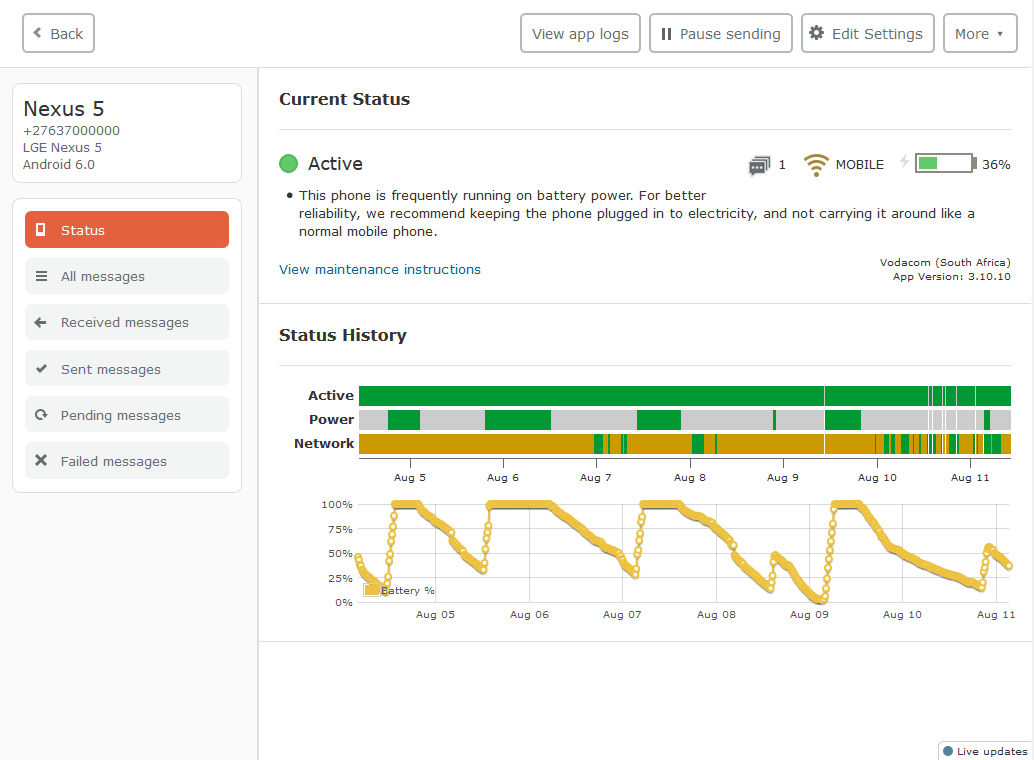The height and width of the screenshot is (760, 1034).
Task: Click the Wi-Fi signal icon
Action: tap(816, 165)
